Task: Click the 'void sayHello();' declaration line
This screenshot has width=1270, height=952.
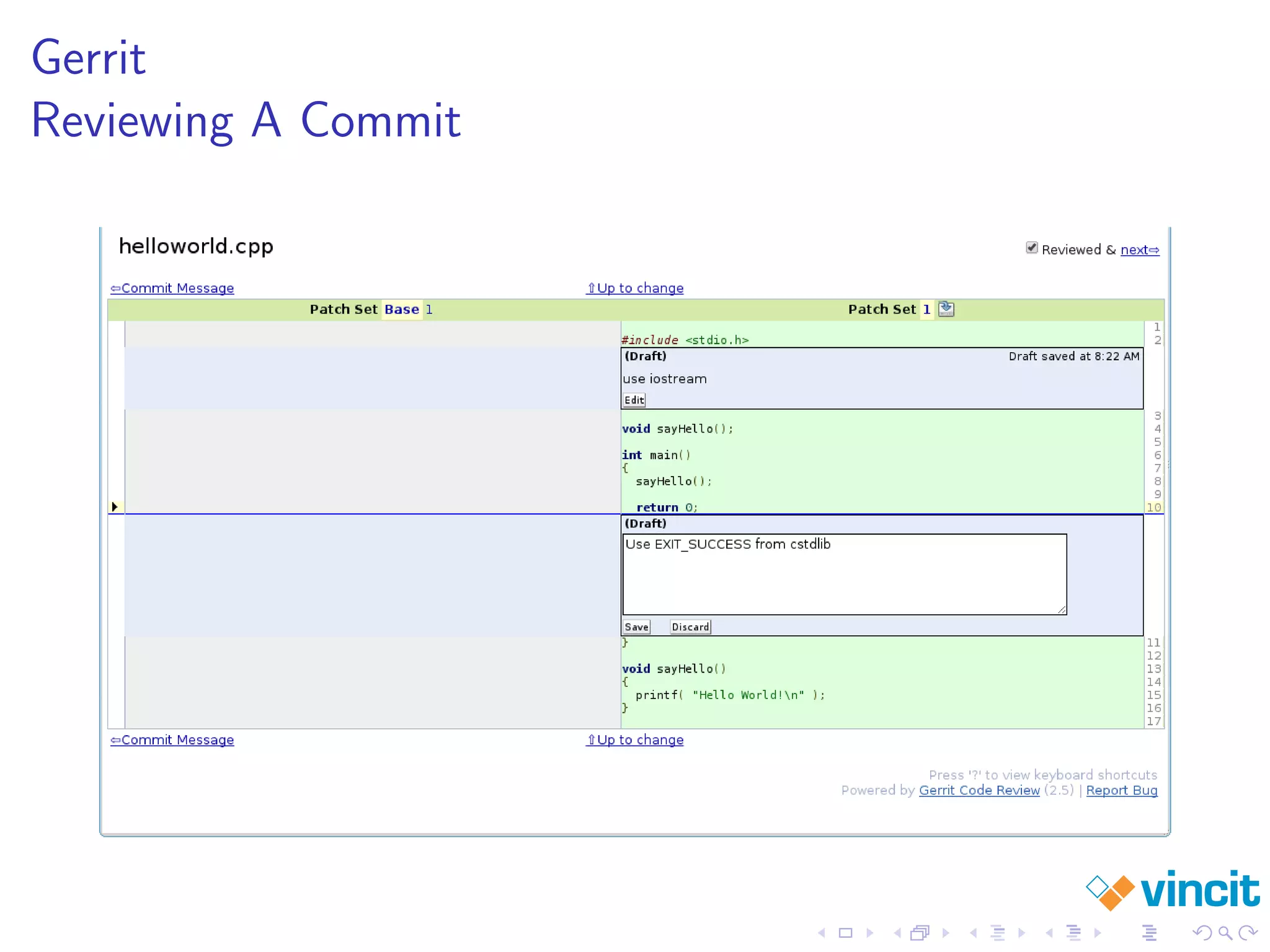Action: tap(678, 429)
